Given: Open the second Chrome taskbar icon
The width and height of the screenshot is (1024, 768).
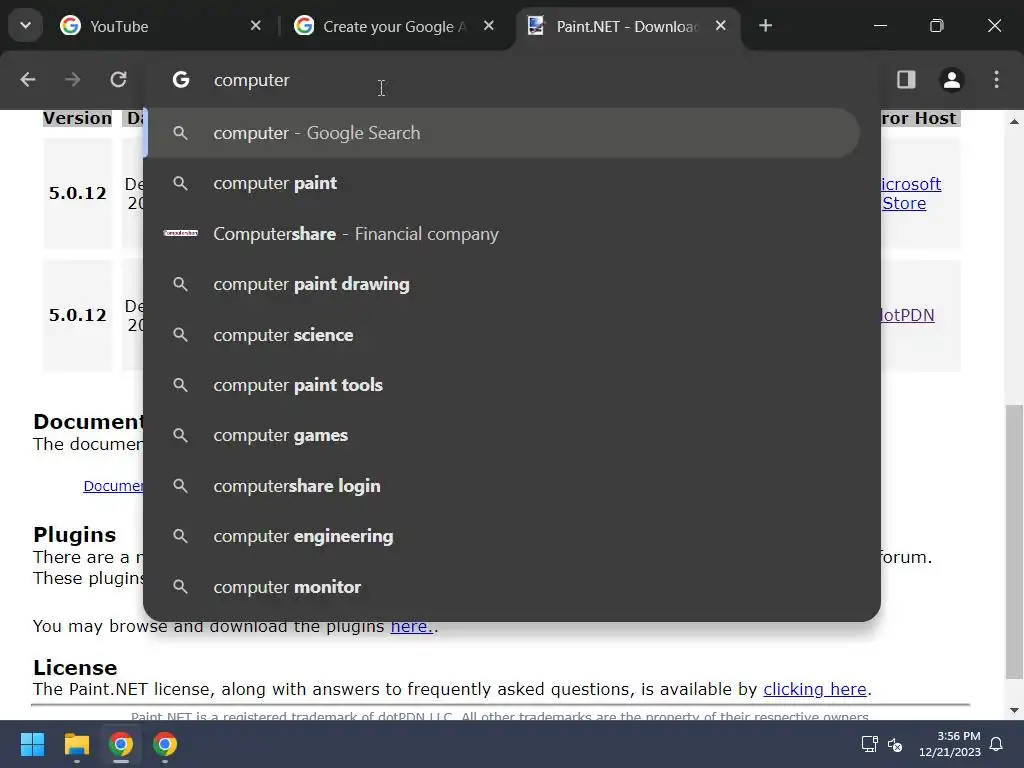Looking at the screenshot, I should 165,744.
